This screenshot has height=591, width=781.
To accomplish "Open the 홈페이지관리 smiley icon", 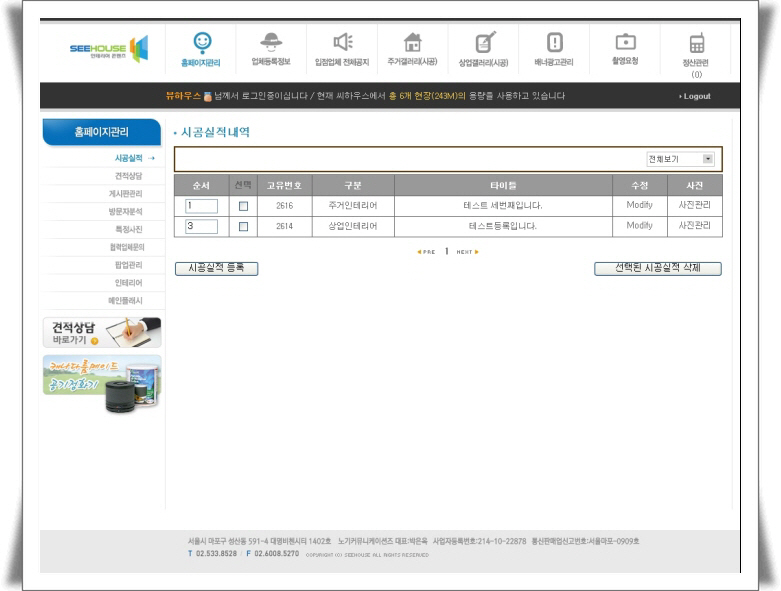I will (x=202, y=42).
